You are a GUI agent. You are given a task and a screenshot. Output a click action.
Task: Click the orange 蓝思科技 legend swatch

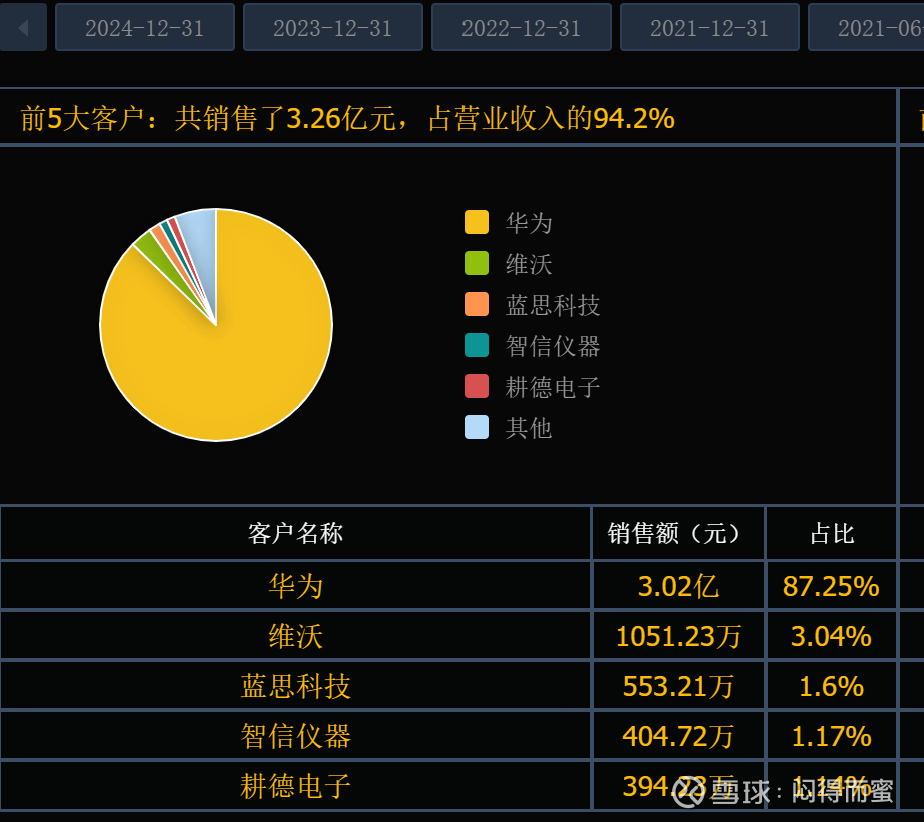(477, 304)
